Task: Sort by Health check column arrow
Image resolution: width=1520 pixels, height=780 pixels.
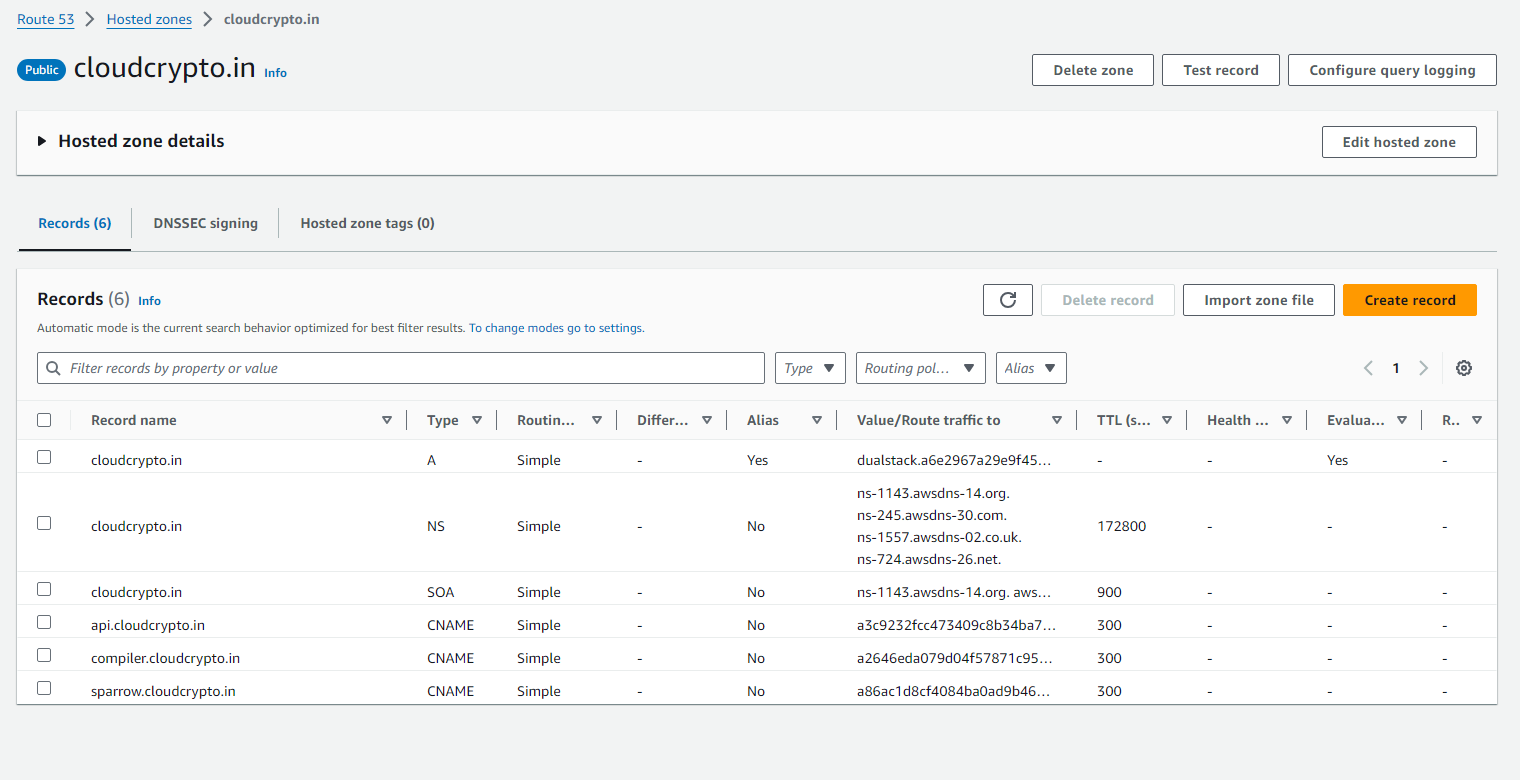Action: pos(1287,421)
